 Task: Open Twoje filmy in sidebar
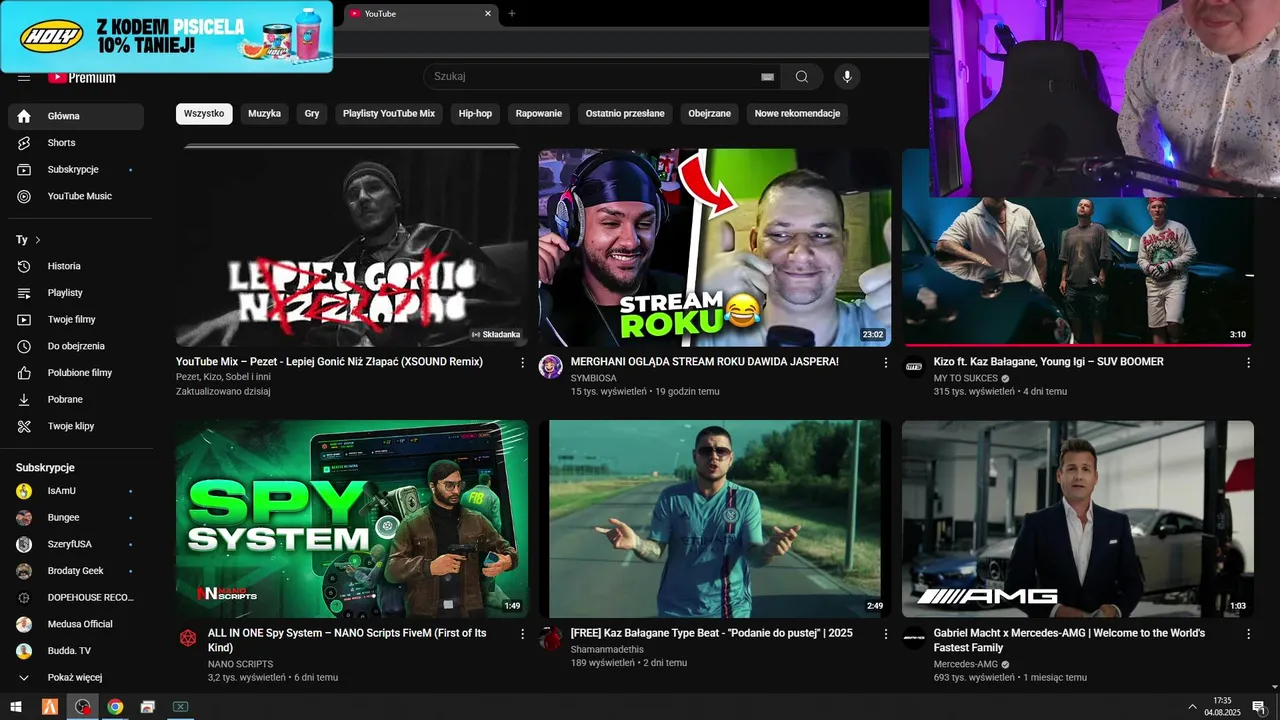click(76, 320)
